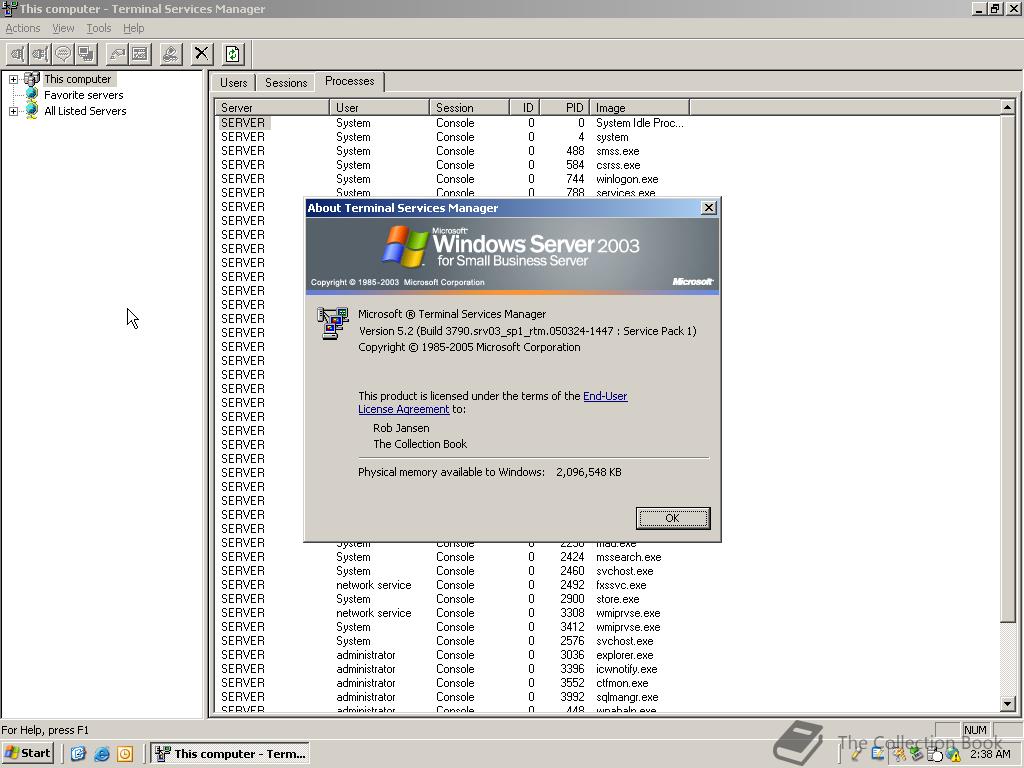Click the All Listed Servers globe icon
This screenshot has height=768, width=1024.
pyautogui.click(x=31, y=111)
